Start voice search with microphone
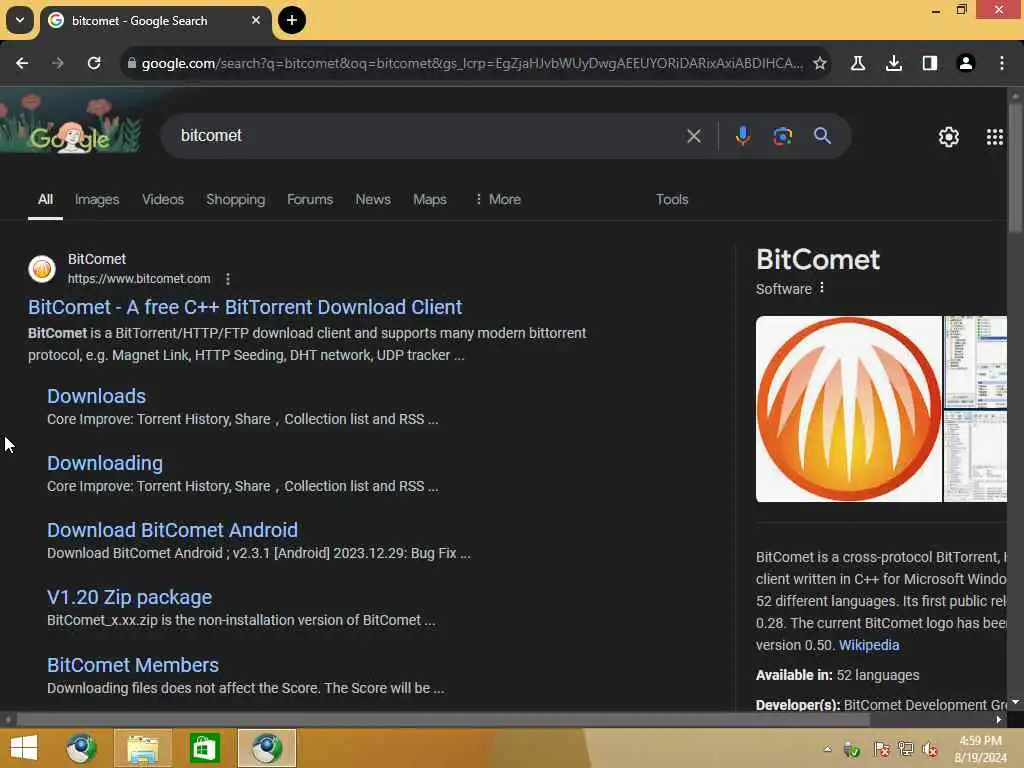 (743, 136)
